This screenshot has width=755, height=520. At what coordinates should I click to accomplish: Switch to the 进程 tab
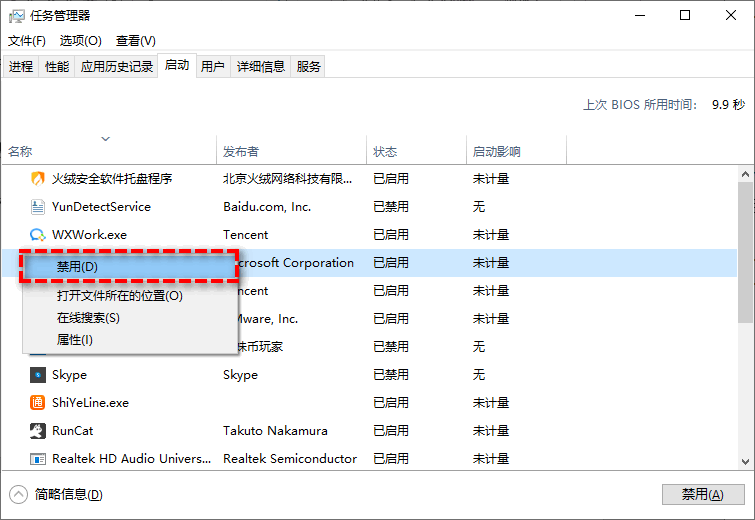pos(21,66)
